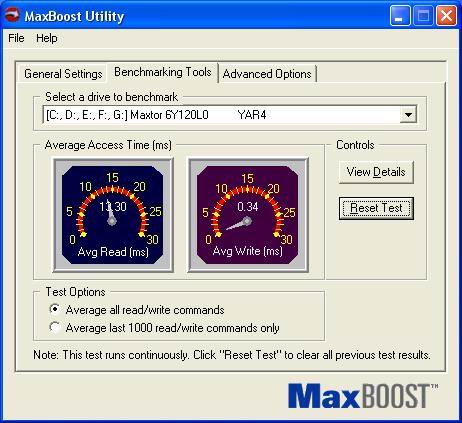
Task: Maximize the MaxBoost Utility window
Action: point(423,16)
